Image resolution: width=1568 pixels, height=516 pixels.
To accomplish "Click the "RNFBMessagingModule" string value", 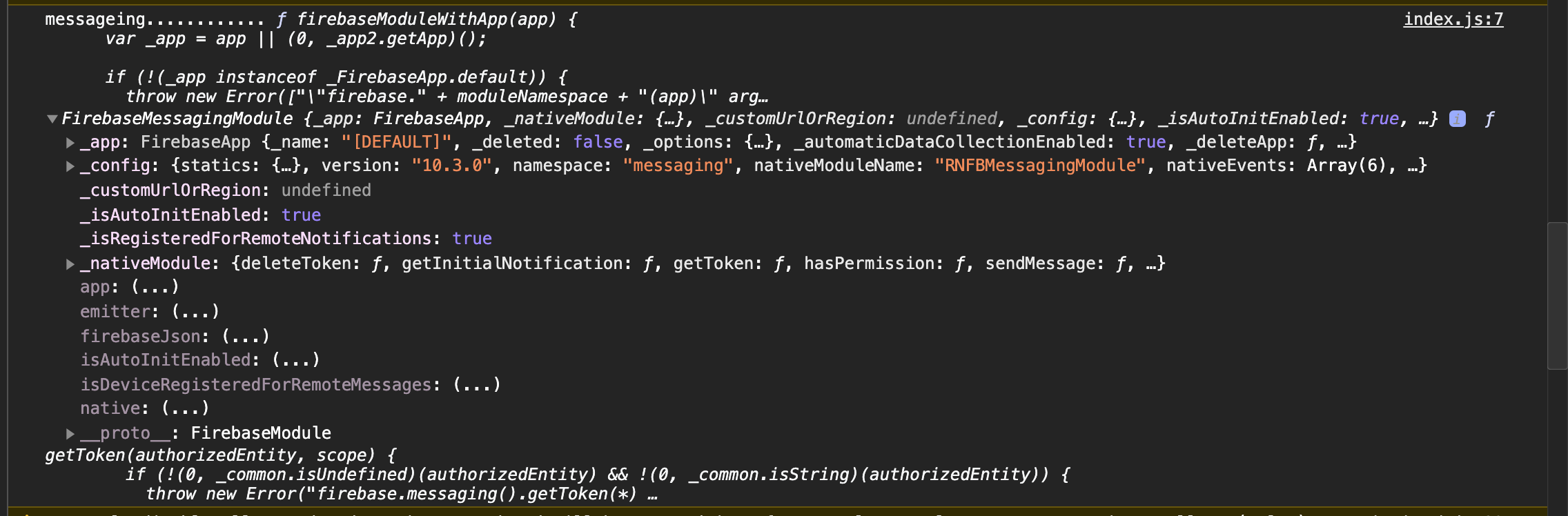I will click(x=1040, y=166).
